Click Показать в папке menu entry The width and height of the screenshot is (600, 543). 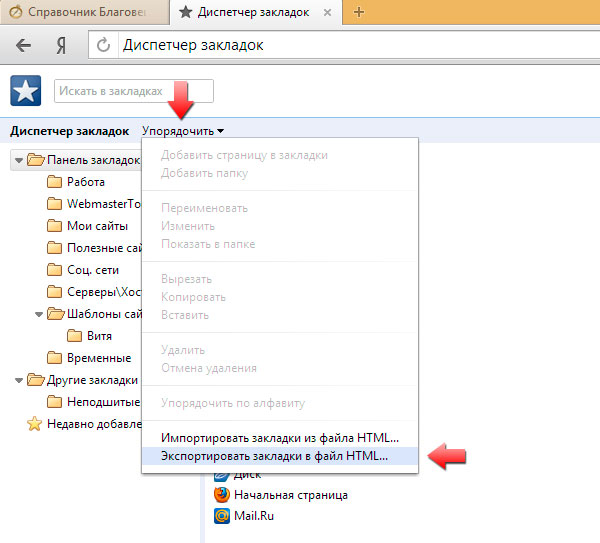pyautogui.click(x=280, y=244)
